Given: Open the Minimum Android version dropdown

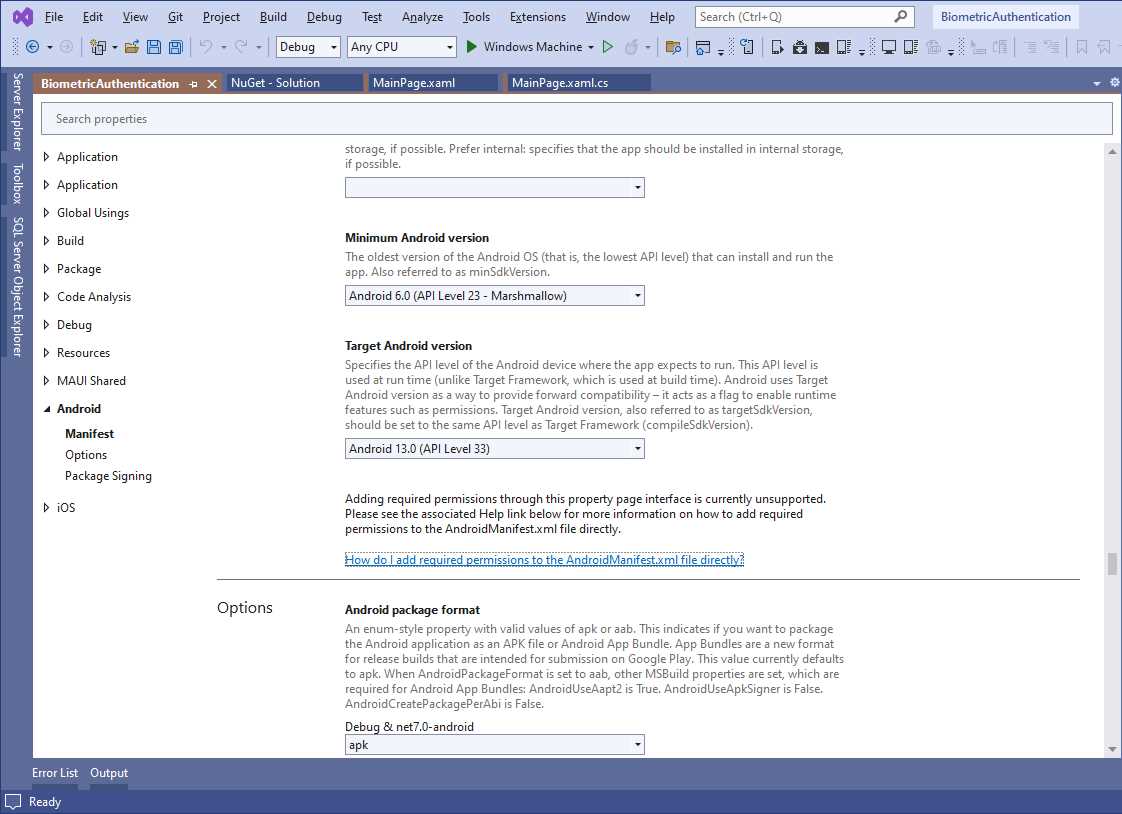Looking at the screenshot, I should [494, 295].
